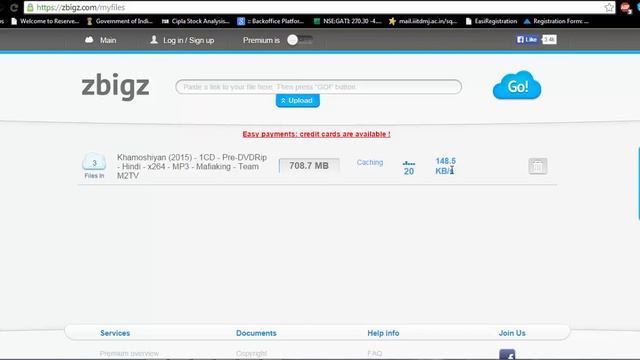Focus the paste link input field
Screen dimensions: 640x360
click(x=318, y=87)
